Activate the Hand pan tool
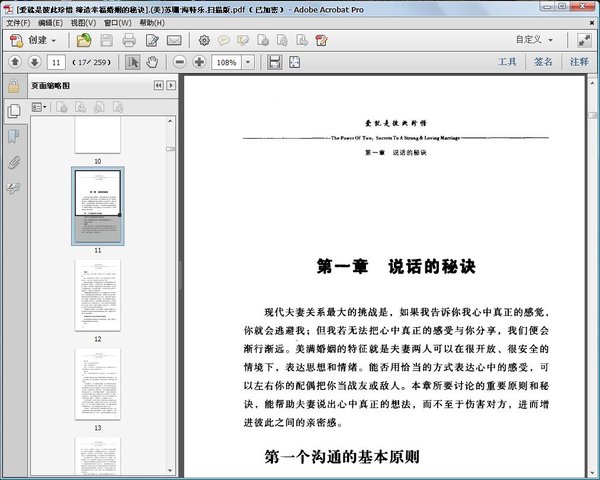This screenshot has width=600, height=480. coord(152,62)
